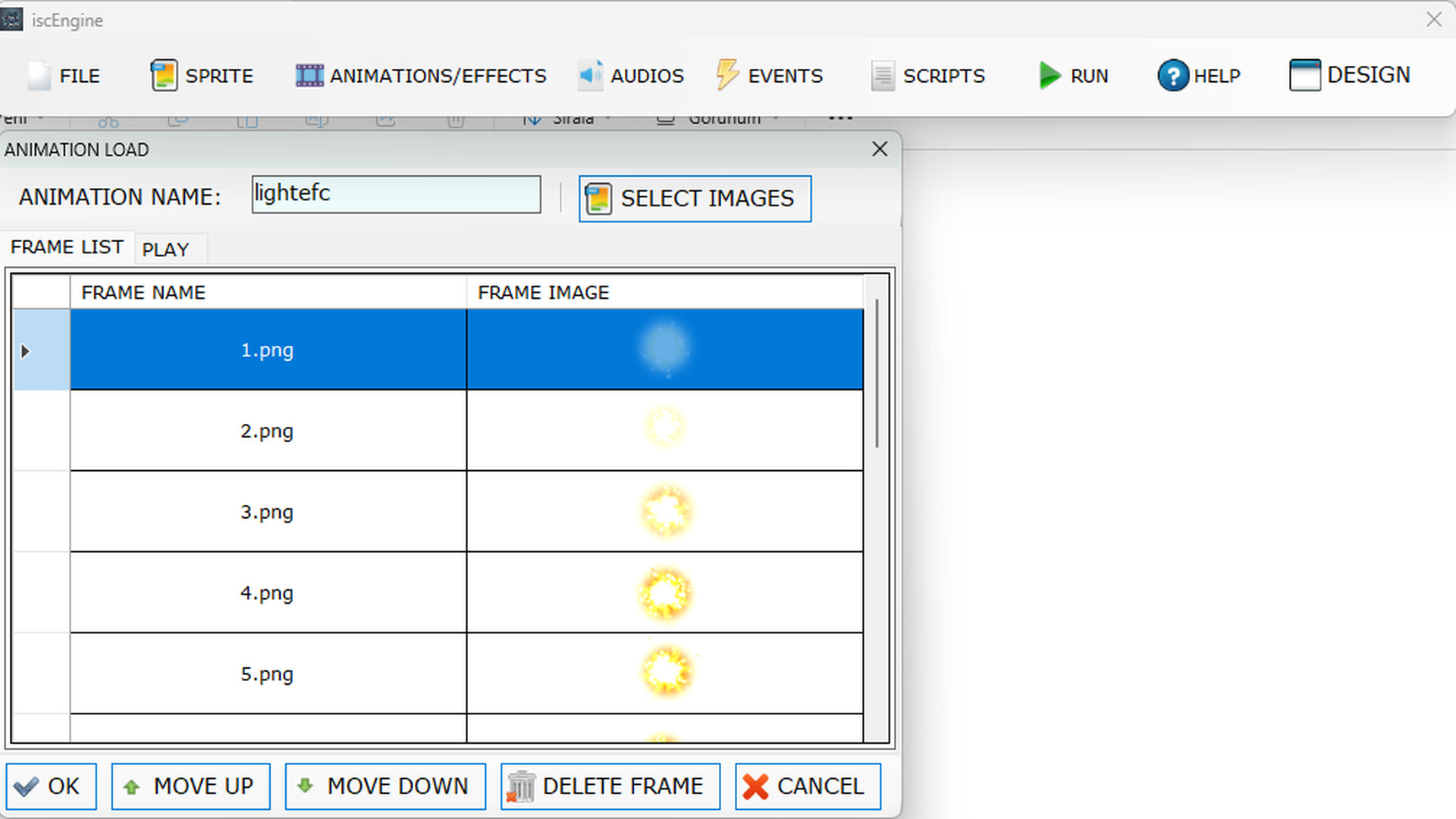Open SCRIPTS using the document icon
This screenshot has height=819, width=1456.
[882, 75]
